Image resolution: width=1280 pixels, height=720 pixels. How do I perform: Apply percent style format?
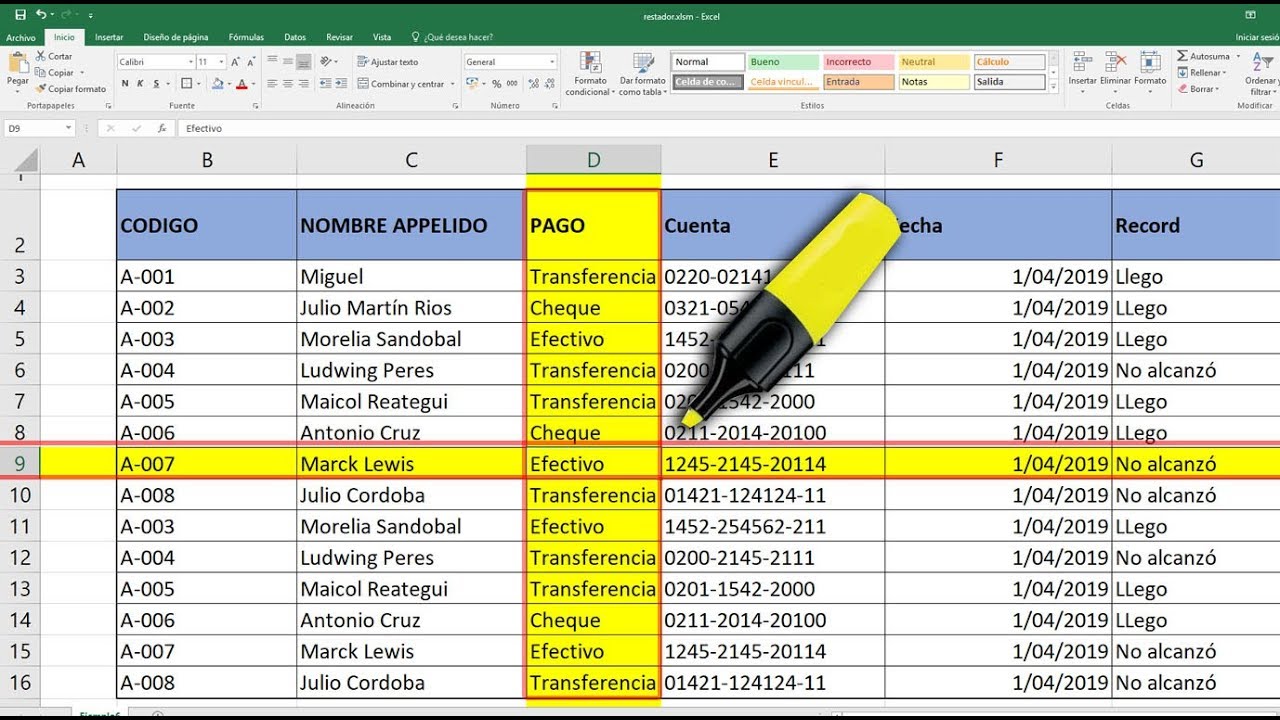pos(497,84)
